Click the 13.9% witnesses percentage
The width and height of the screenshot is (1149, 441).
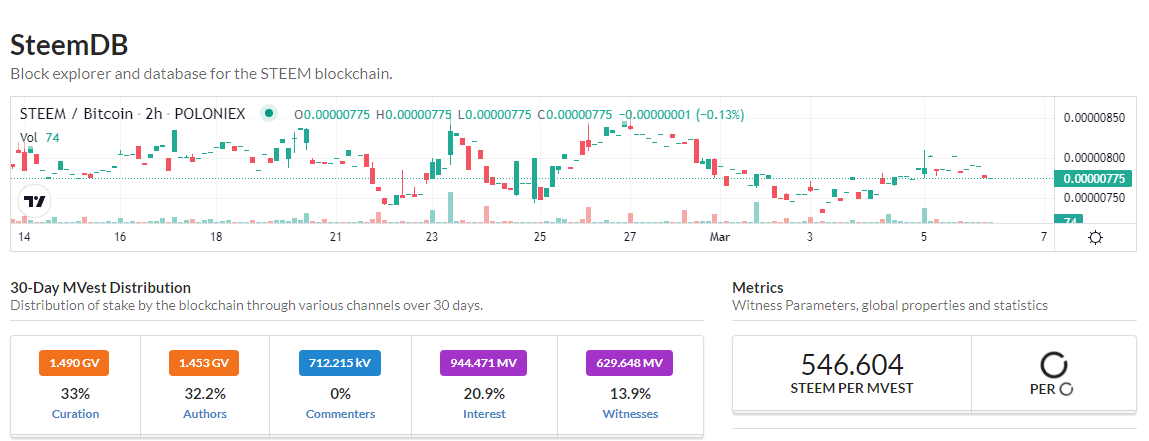coord(630,393)
